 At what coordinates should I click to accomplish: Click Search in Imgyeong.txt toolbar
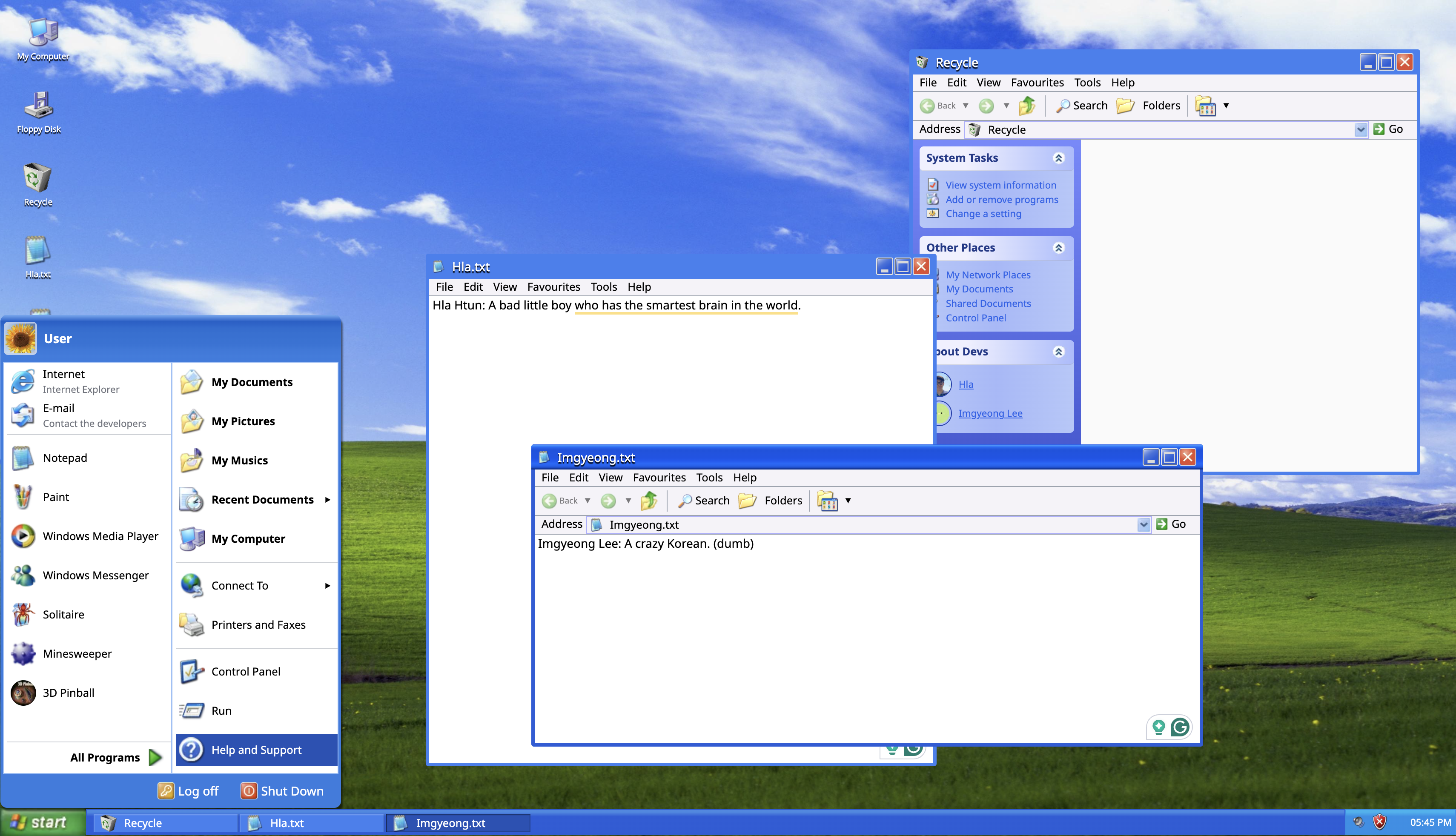(703, 501)
